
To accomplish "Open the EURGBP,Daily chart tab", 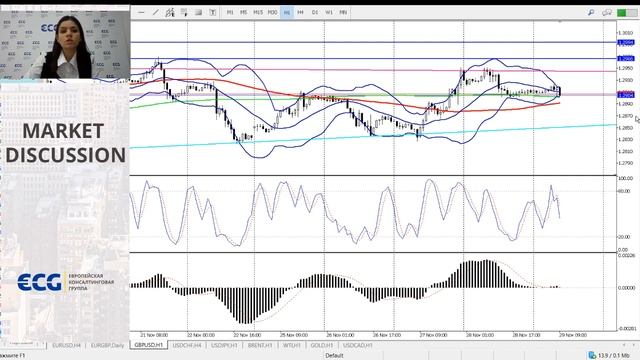I will (107, 345).
